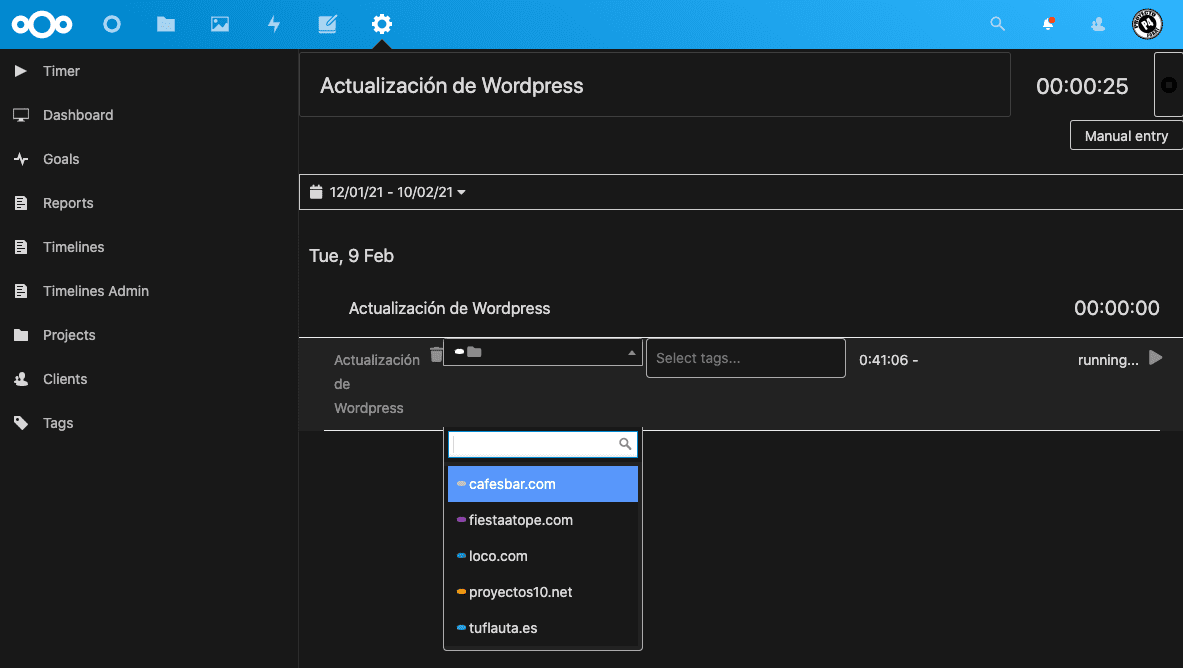Screen dimensions: 1183x668
Task: Open the Notes pencil icon
Action: pos(327,24)
